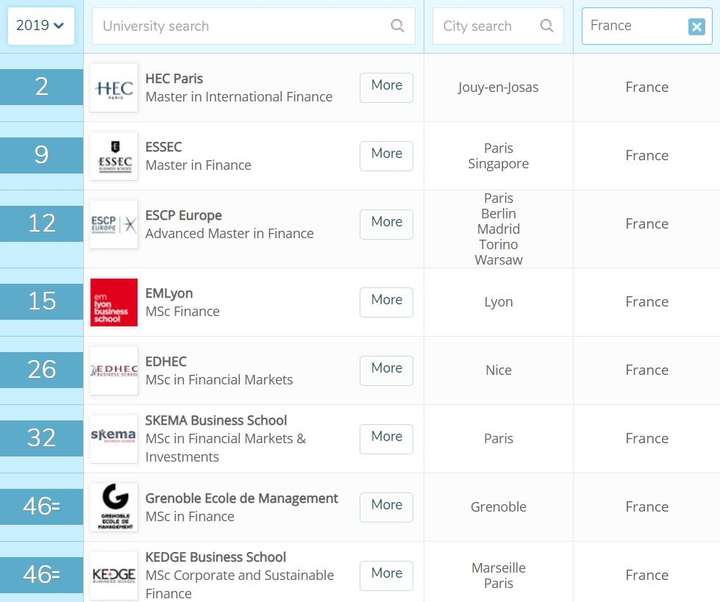Screen dimensions: 720x602
Task: Click the University search input field
Action: (x=253, y=26)
